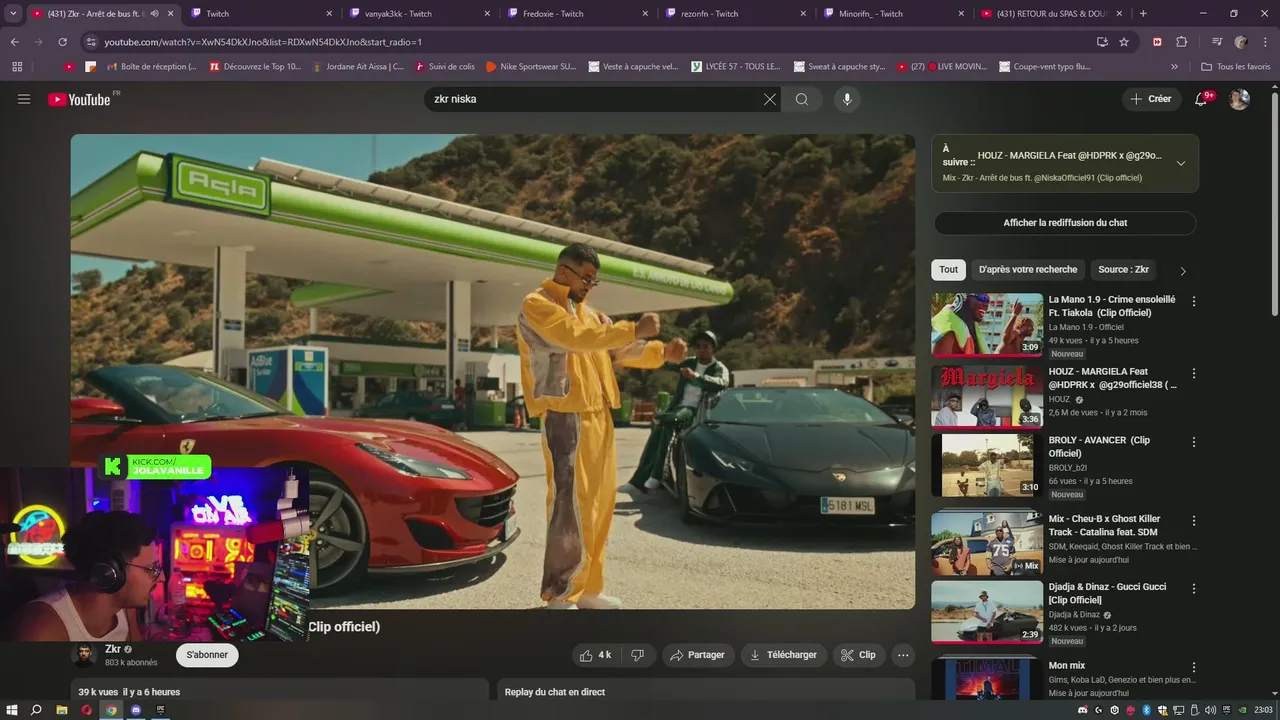Show more filter chips with right arrow
The height and width of the screenshot is (720, 1280).
[x=1183, y=270]
